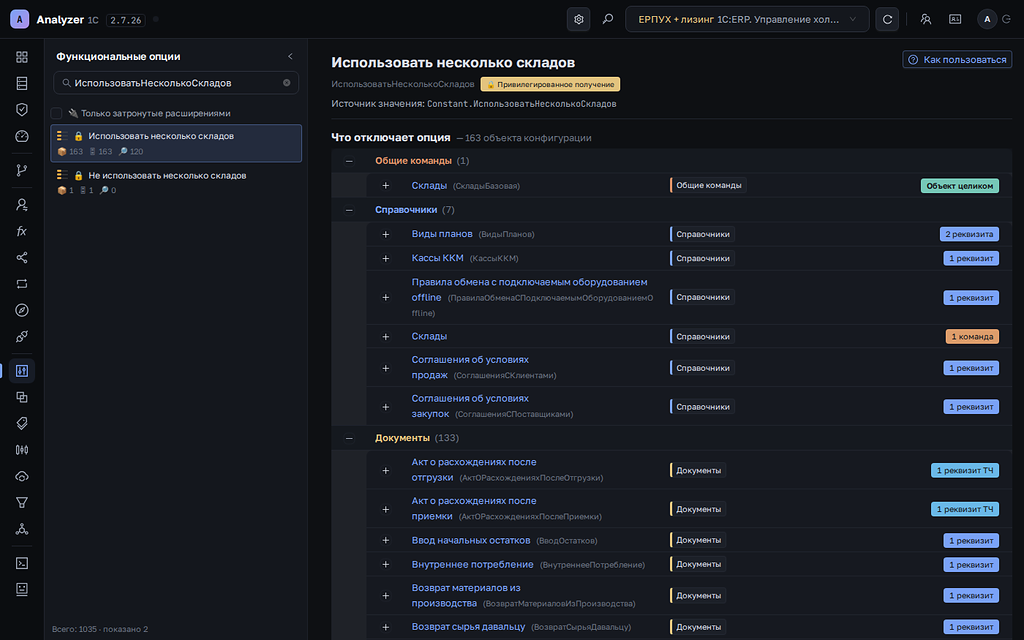Open the Внутреннее потребление document link
This screenshot has width=1024, height=640.
472,564
